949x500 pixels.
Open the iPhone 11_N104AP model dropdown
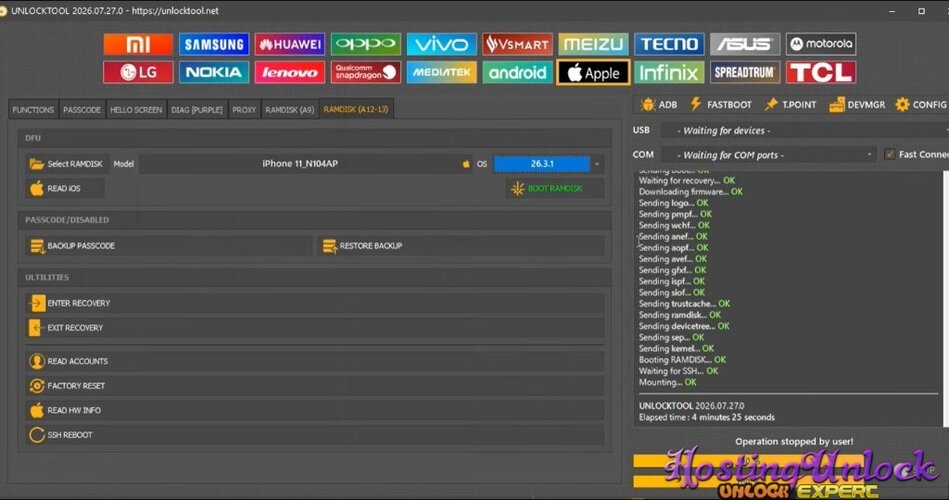(x=306, y=164)
